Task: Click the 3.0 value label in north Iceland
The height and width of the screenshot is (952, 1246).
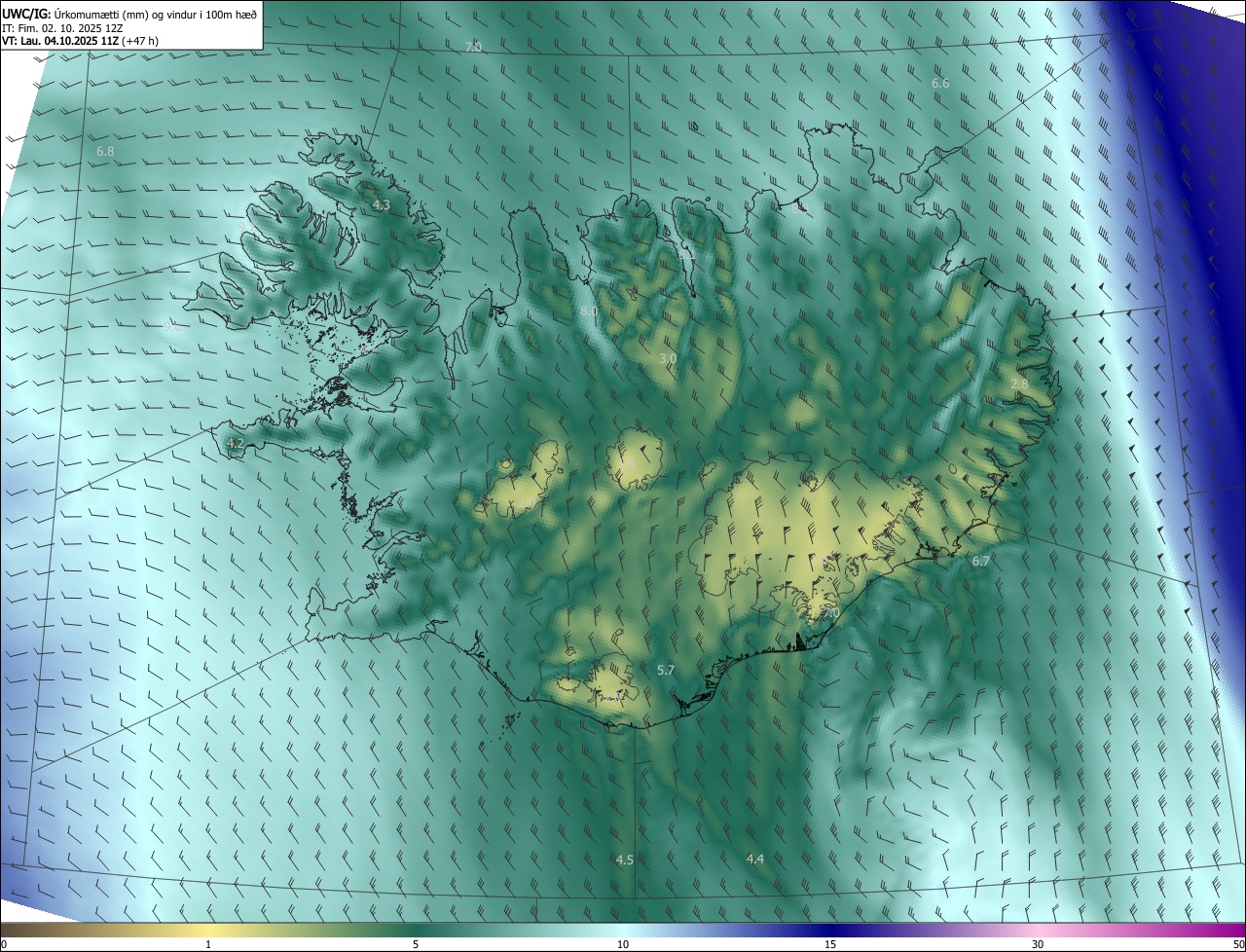Action: pos(668,359)
